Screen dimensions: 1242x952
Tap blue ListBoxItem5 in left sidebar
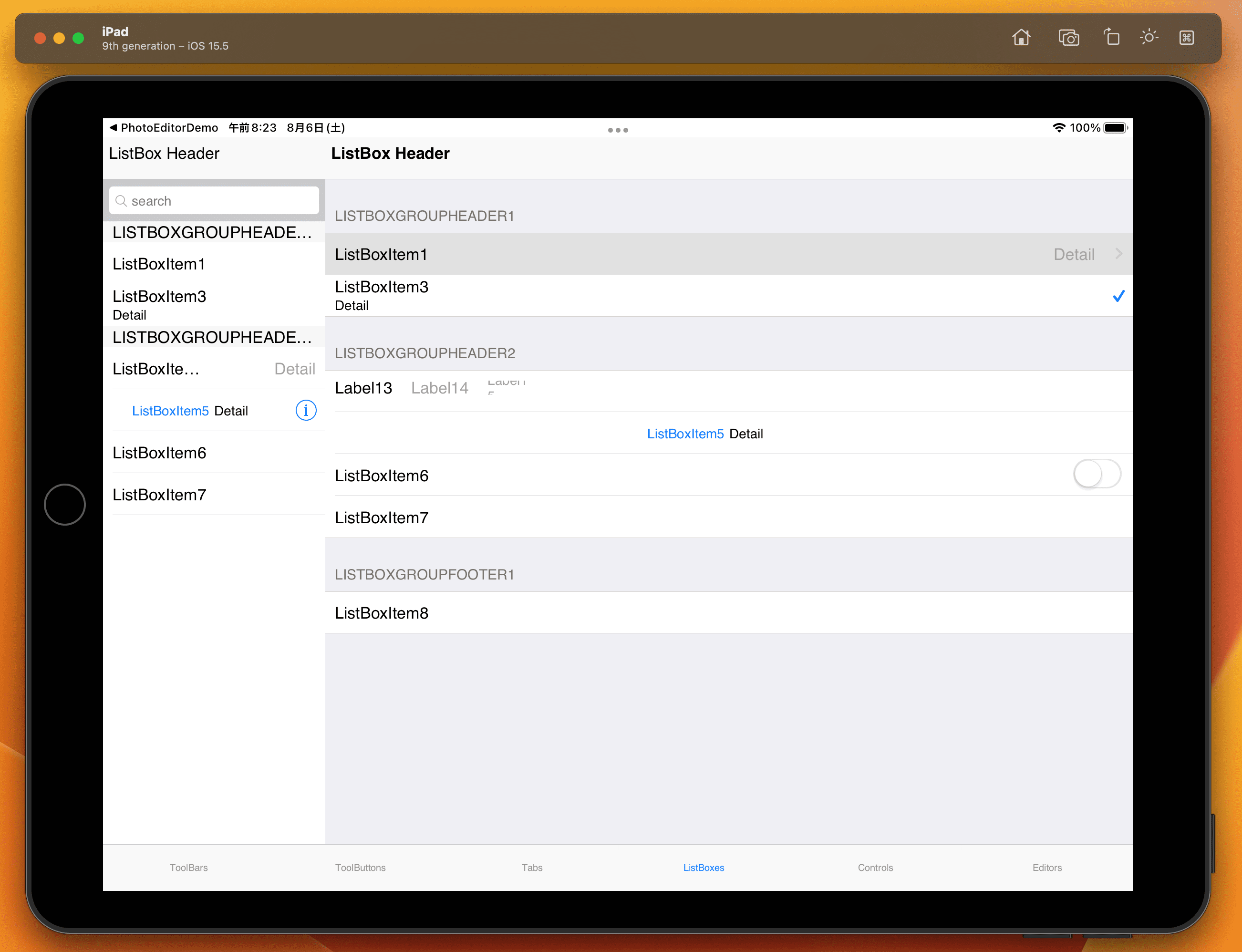[171, 411]
